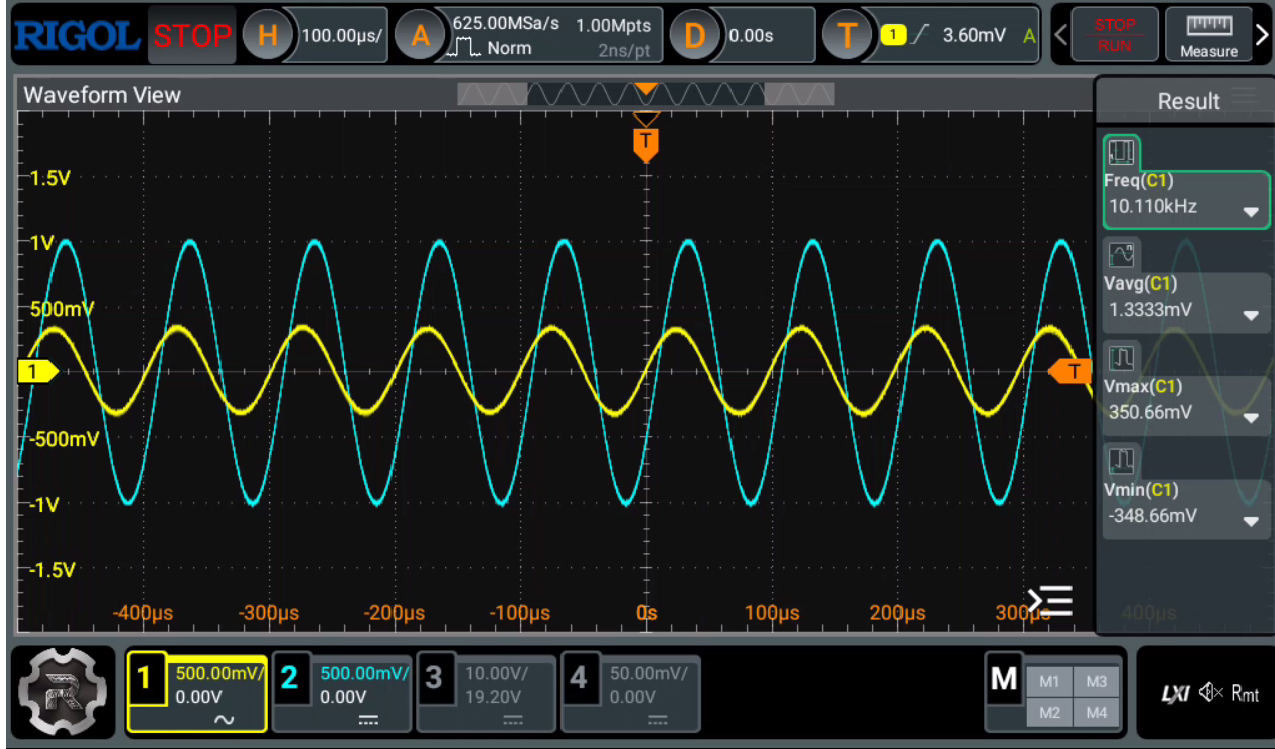Click the waveform memory overview bar
The image size is (1275, 749).
pyautogui.click(x=646, y=94)
